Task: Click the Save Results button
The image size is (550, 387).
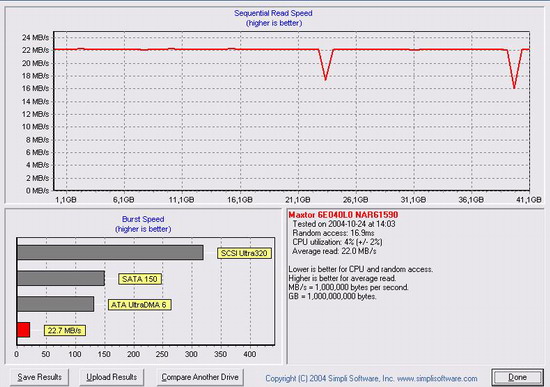Action: [x=39, y=377]
